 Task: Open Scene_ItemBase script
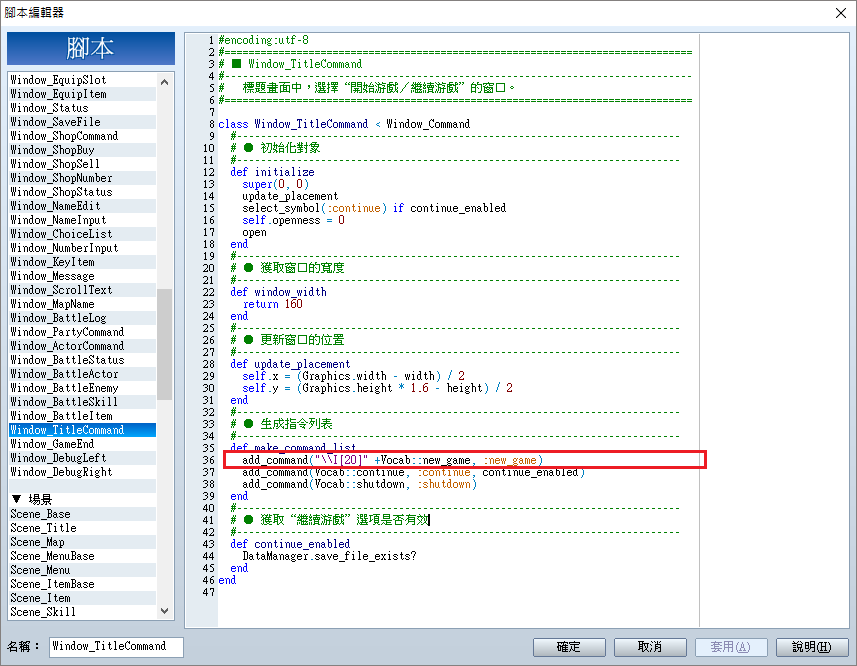click(x=83, y=584)
